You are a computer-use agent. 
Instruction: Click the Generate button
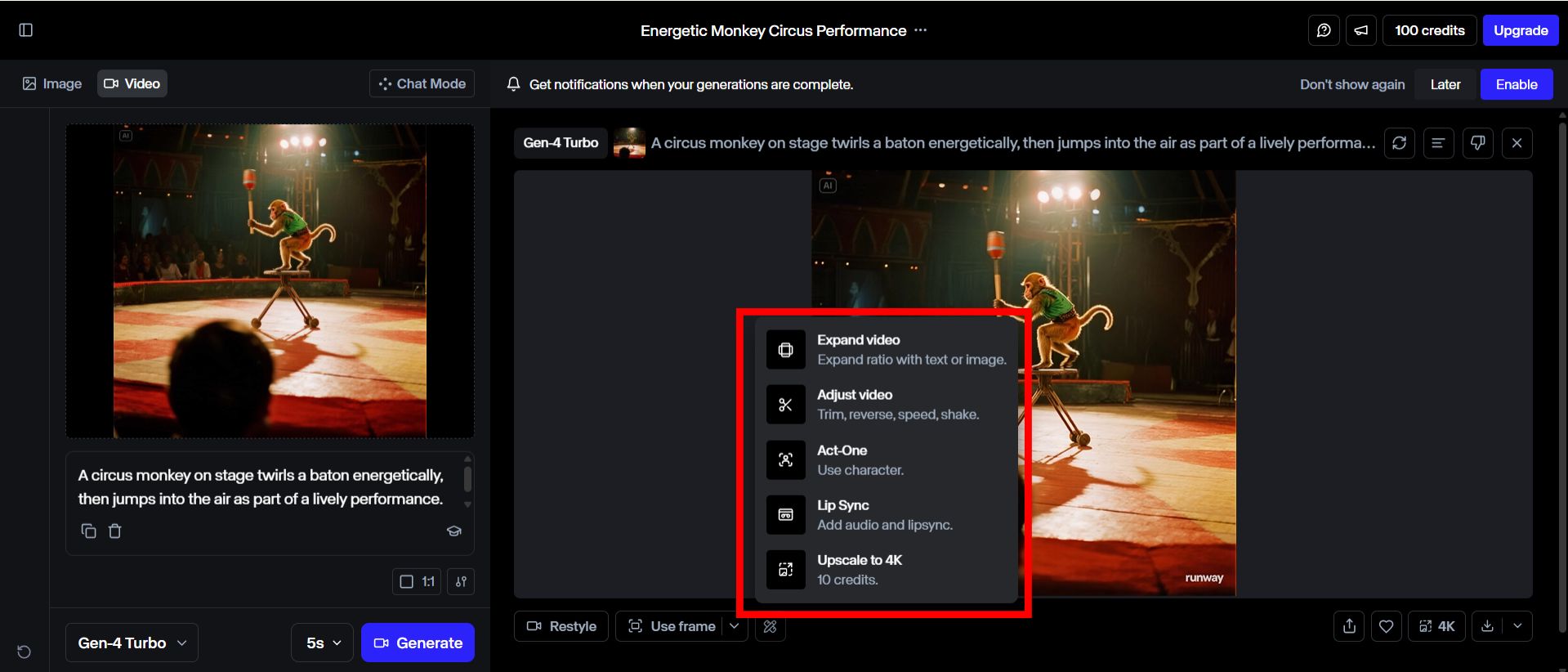coord(418,643)
